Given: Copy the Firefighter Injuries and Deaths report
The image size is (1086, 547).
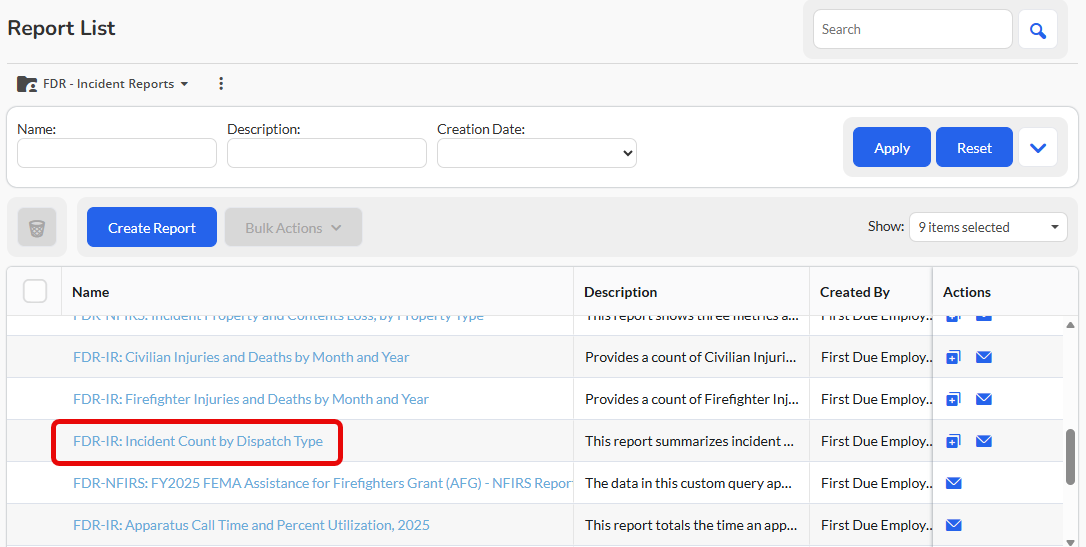Looking at the screenshot, I should point(953,400).
